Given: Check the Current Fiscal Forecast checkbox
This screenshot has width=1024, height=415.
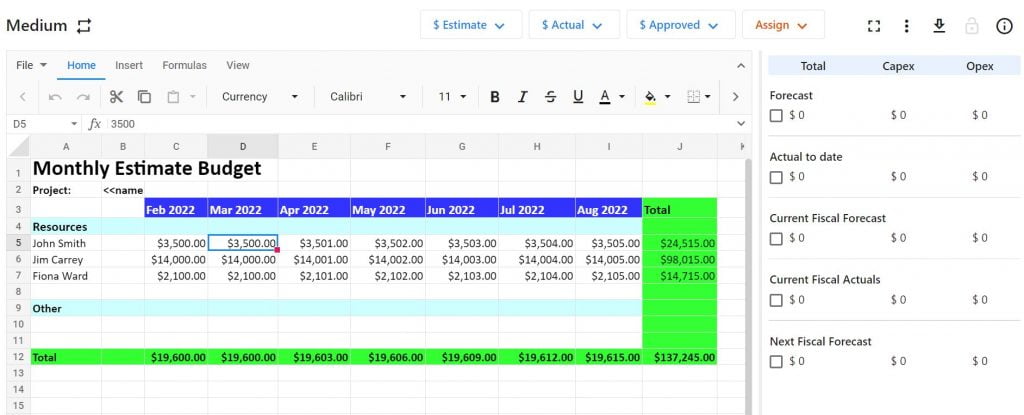Looking at the screenshot, I should coord(776,239).
